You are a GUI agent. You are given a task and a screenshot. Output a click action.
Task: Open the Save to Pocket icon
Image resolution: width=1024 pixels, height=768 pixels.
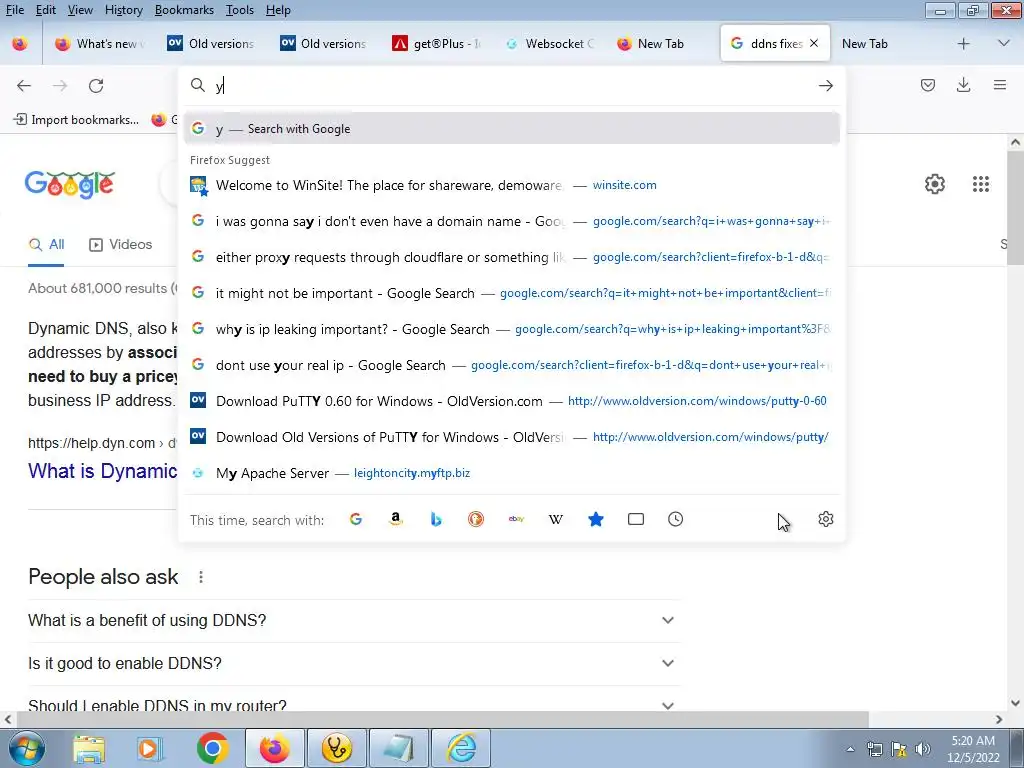(x=927, y=85)
